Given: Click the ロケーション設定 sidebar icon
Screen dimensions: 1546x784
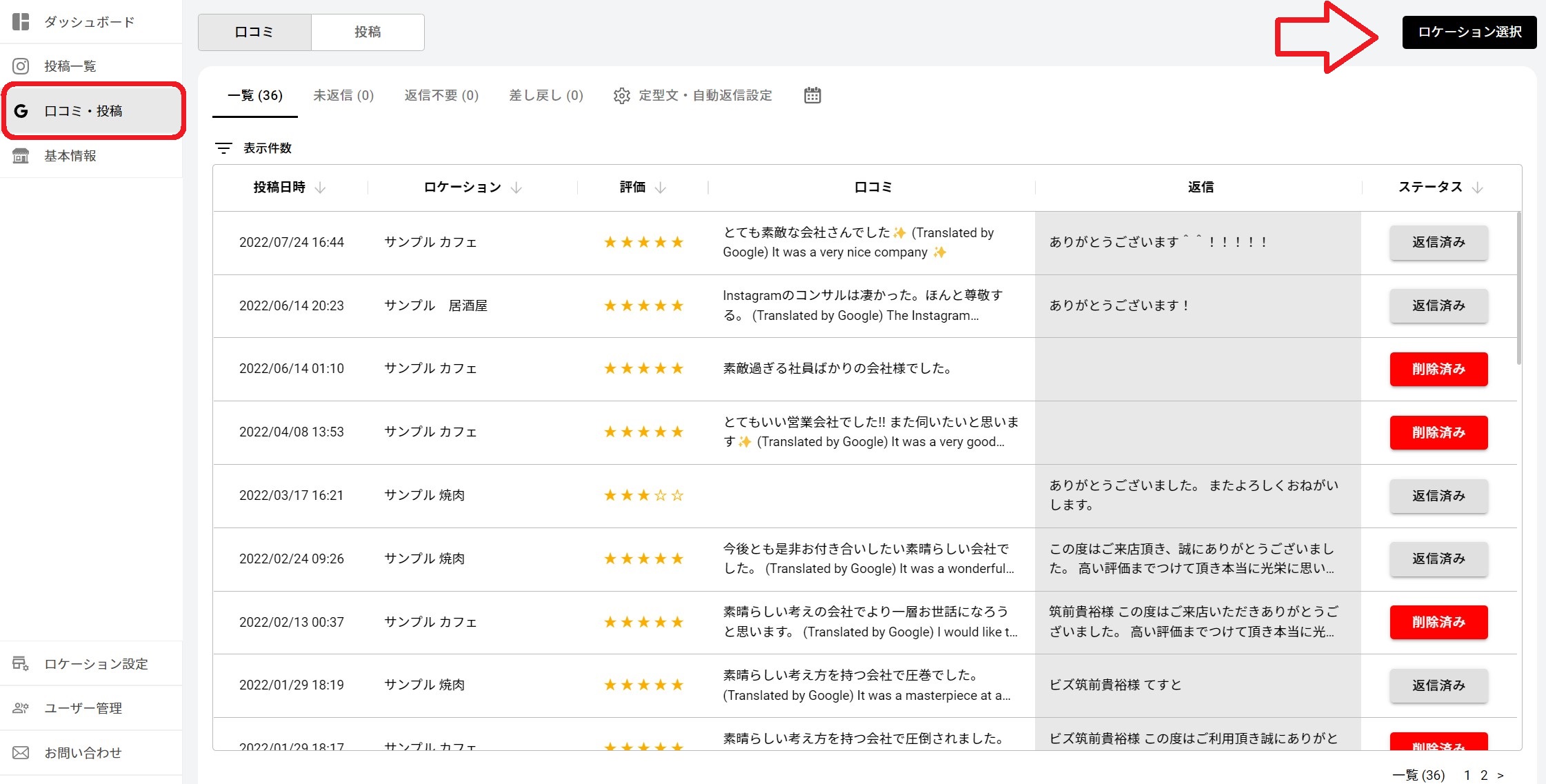Looking at the screenshot, I should [x=21, y=663].
